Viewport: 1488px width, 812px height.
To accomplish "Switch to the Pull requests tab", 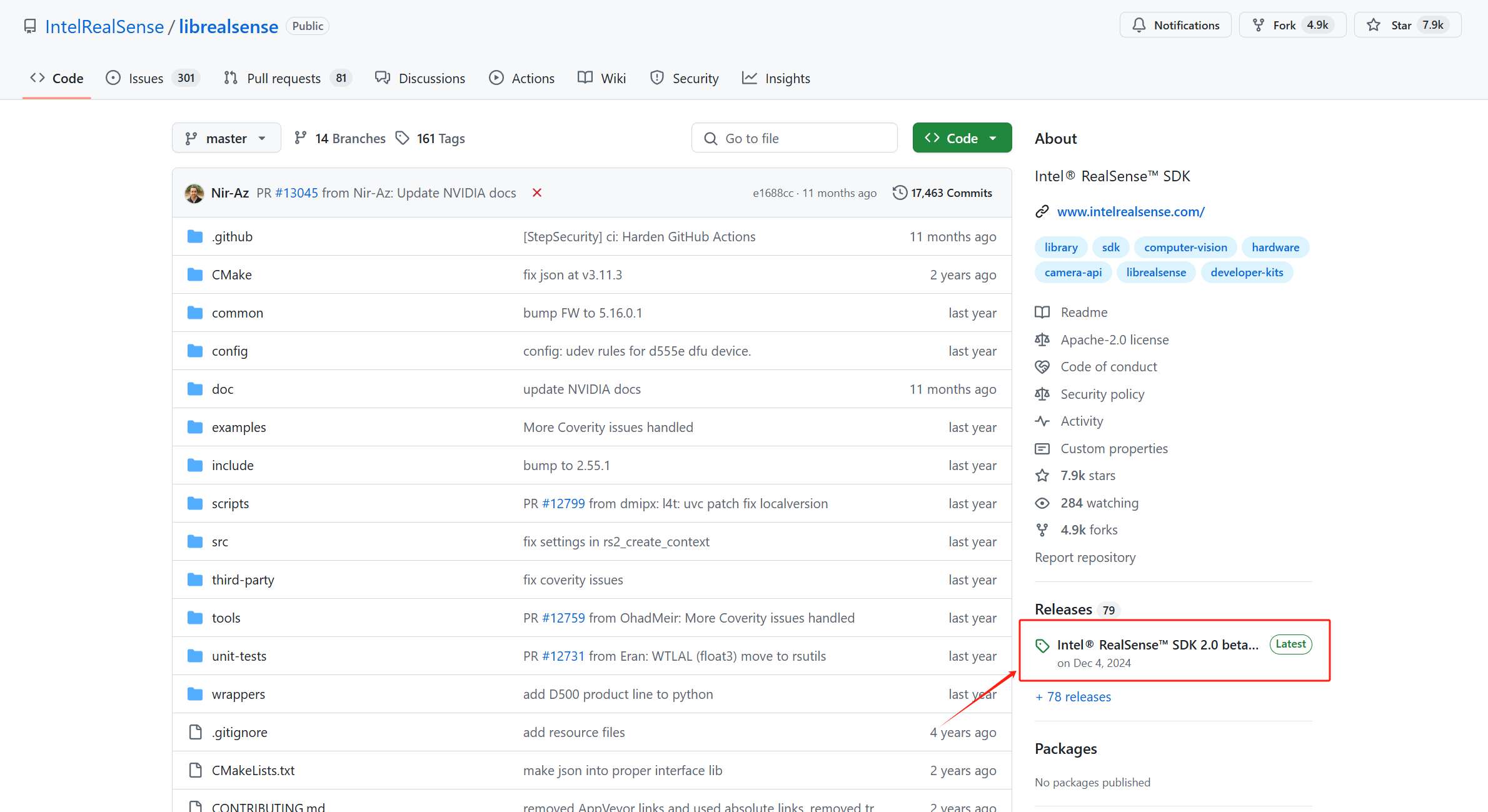I will (288, 78).
